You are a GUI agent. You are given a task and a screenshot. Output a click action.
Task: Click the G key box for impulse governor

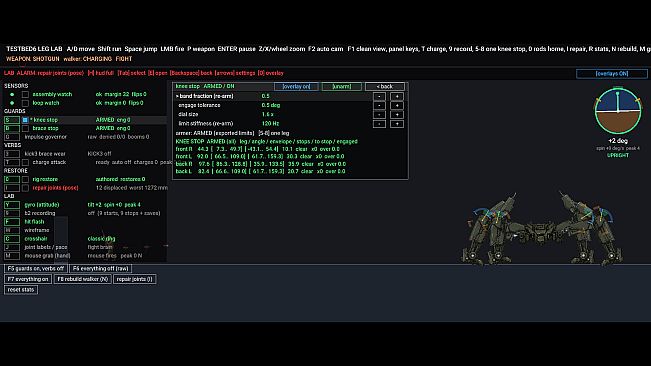[12, 137]
